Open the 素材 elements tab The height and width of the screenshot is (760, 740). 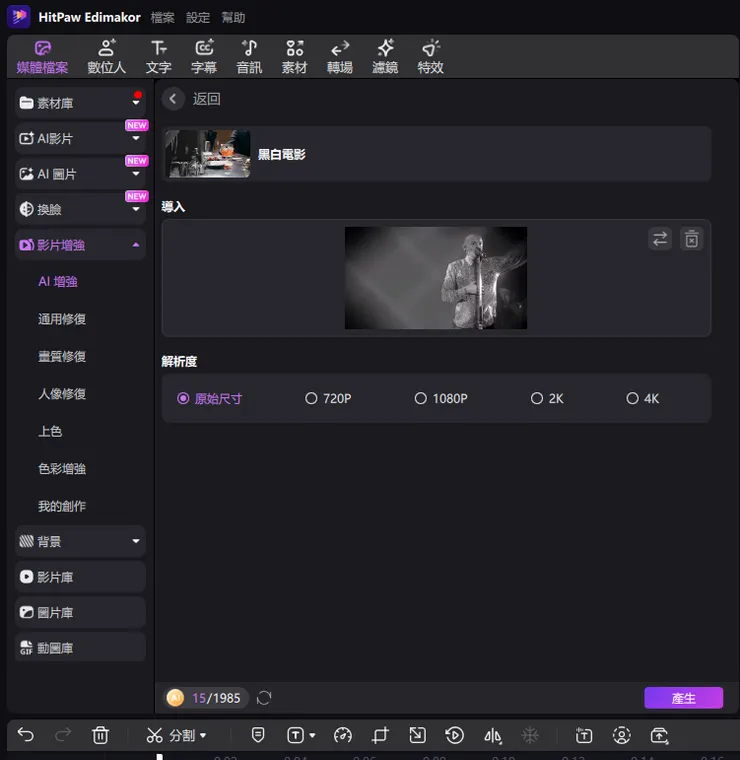tap(295, 57)
